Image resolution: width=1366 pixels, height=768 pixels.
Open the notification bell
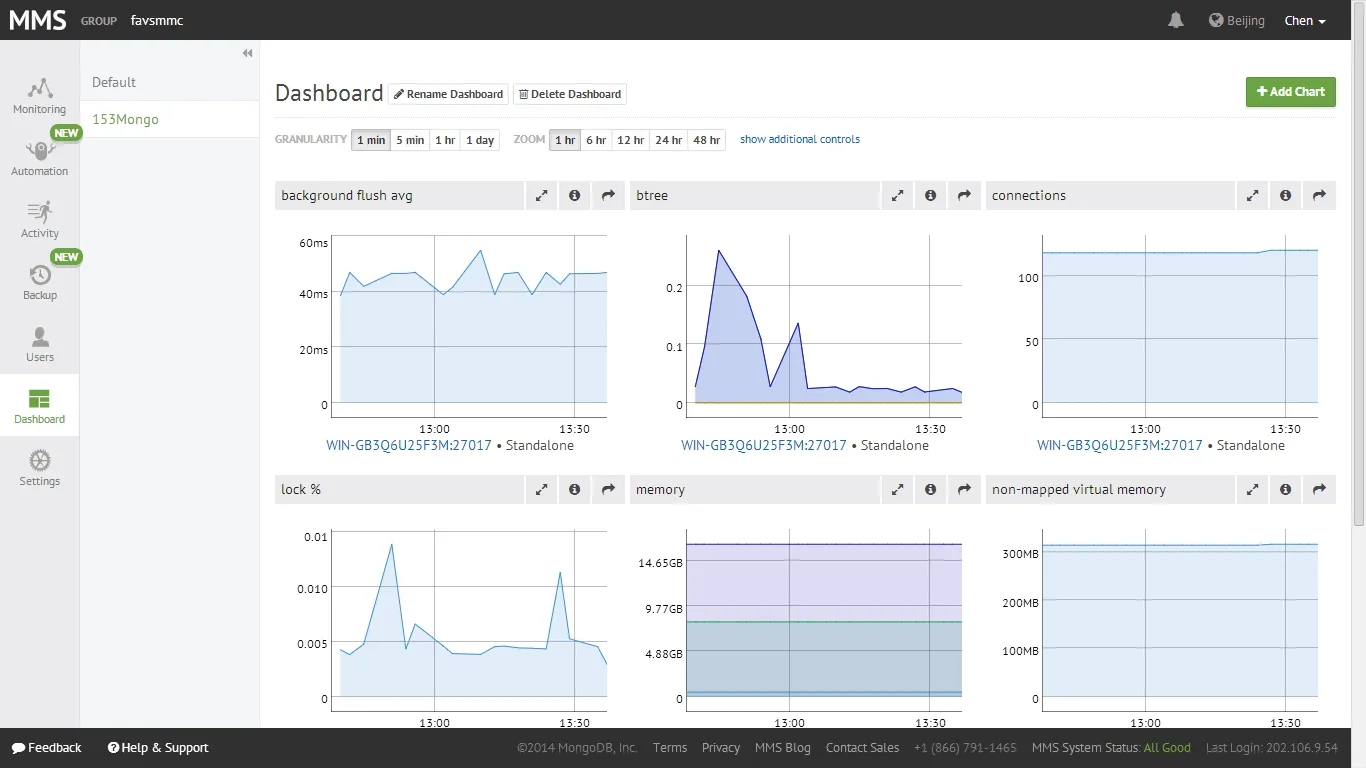coord(1175,19)
